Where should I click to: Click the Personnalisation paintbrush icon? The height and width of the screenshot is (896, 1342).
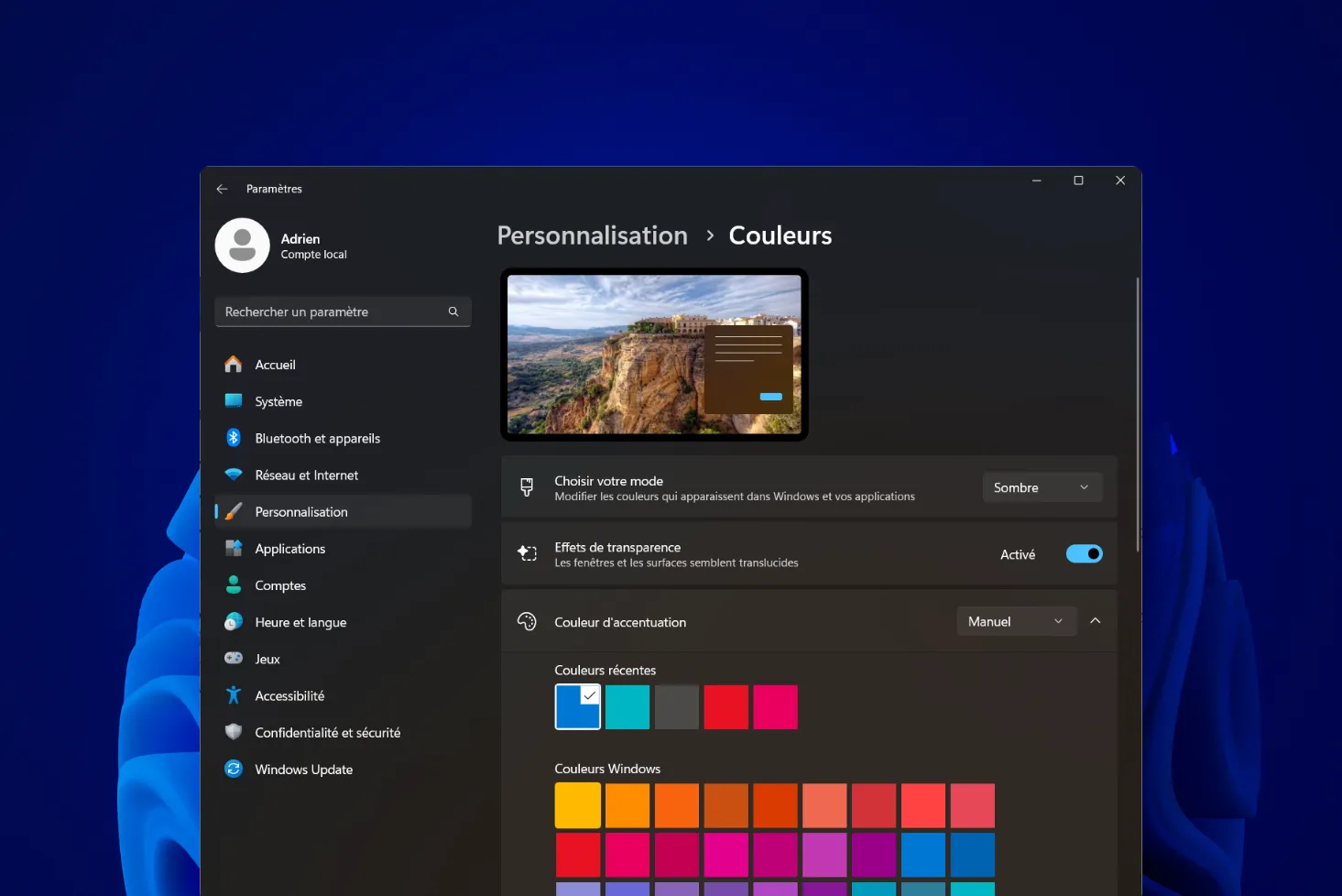click(x=234, y=511)
